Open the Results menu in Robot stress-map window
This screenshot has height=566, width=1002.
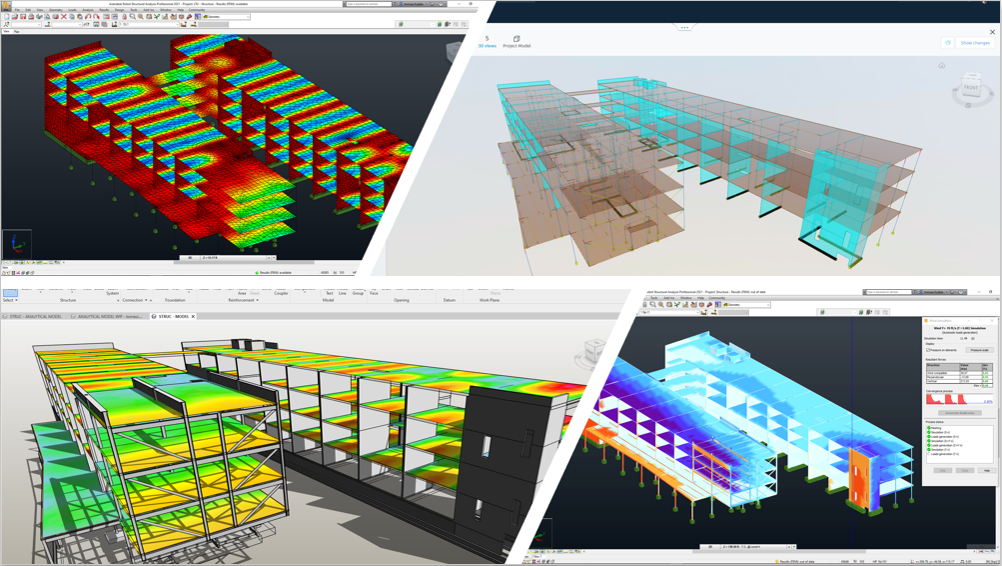pyautogui.click(x=104, y=10)
